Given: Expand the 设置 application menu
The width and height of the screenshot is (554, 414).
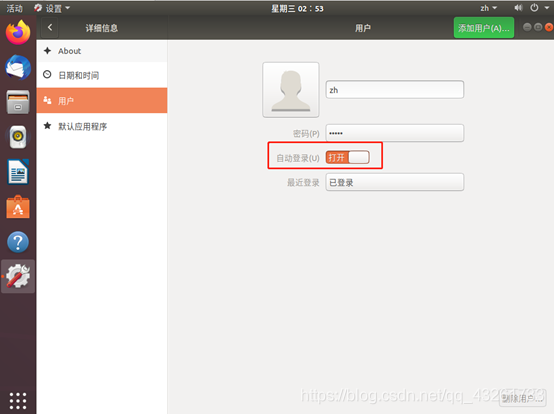Looking at the screenshot, I should click(x=52, y=8).
